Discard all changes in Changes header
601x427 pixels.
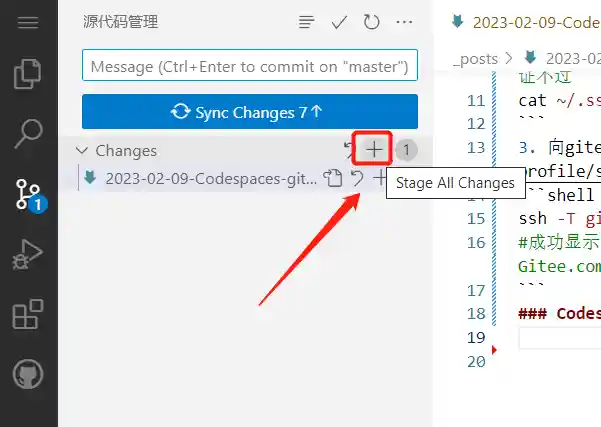pyautogui.click(x=348, y=150)
